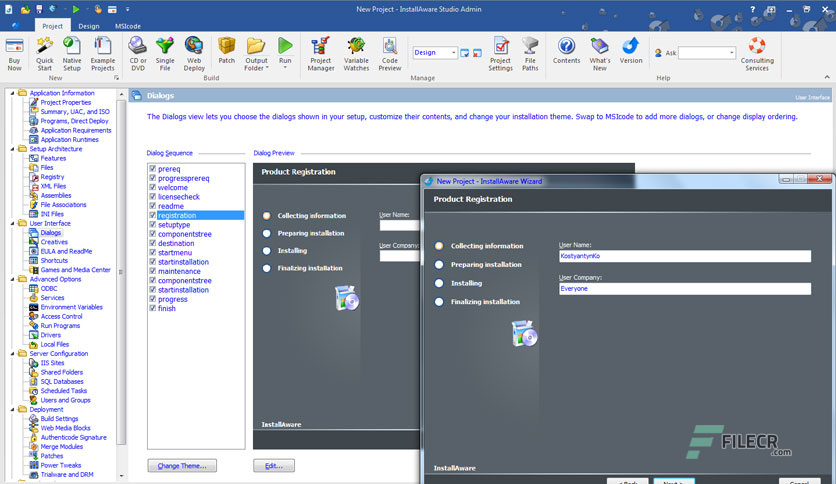Click the User Name field in wizard
The height and width of the screenshot is (484, 836).
click(685, 256)
